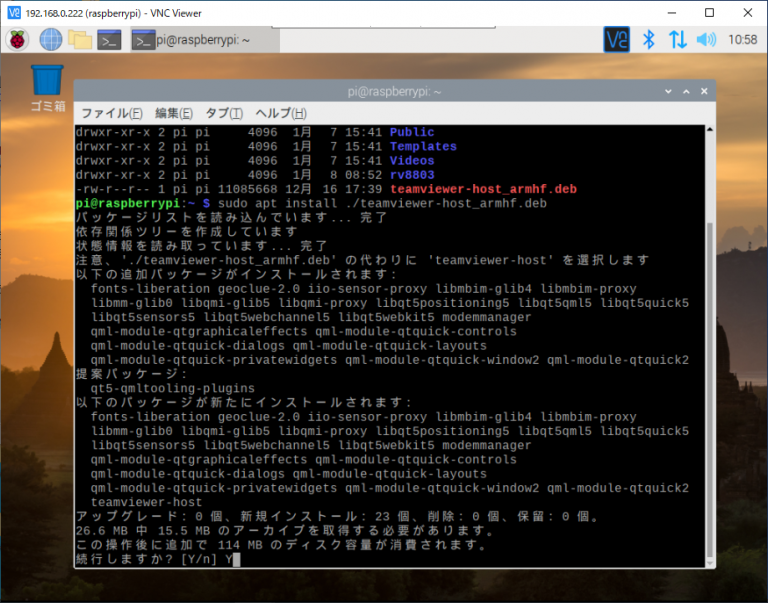
Task: Click the qt5-qmltooling-plugins suggested package
Action: click(x=172, y=388)
